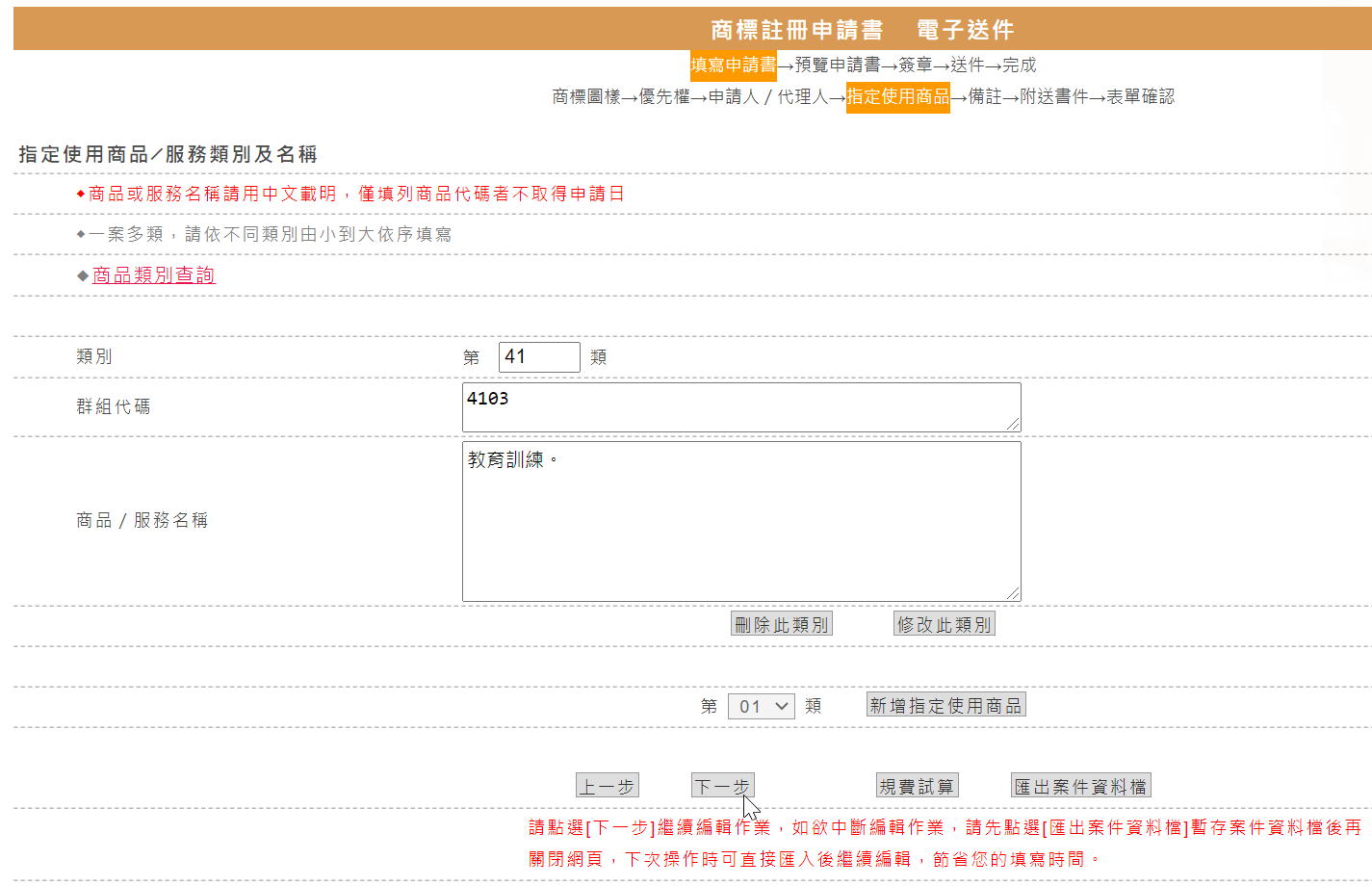This screenshot has height=886, width=1372.
Task: Click the 群組代碼 text area with 4103
Action: (x=741, y=407)
